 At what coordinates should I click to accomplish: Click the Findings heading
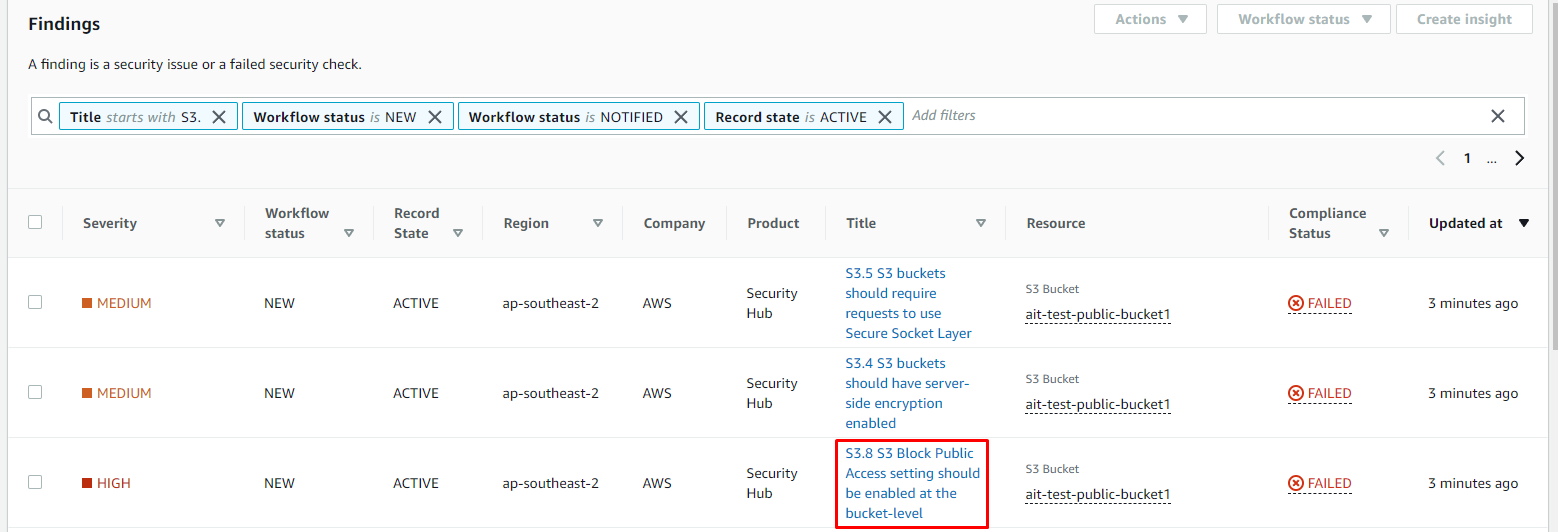pyautogui.click(x=64, y=24)
